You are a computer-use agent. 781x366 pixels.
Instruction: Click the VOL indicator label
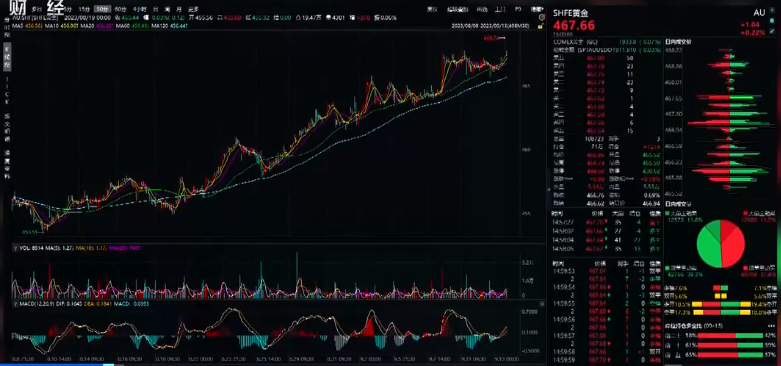click(x=25, y=247)
